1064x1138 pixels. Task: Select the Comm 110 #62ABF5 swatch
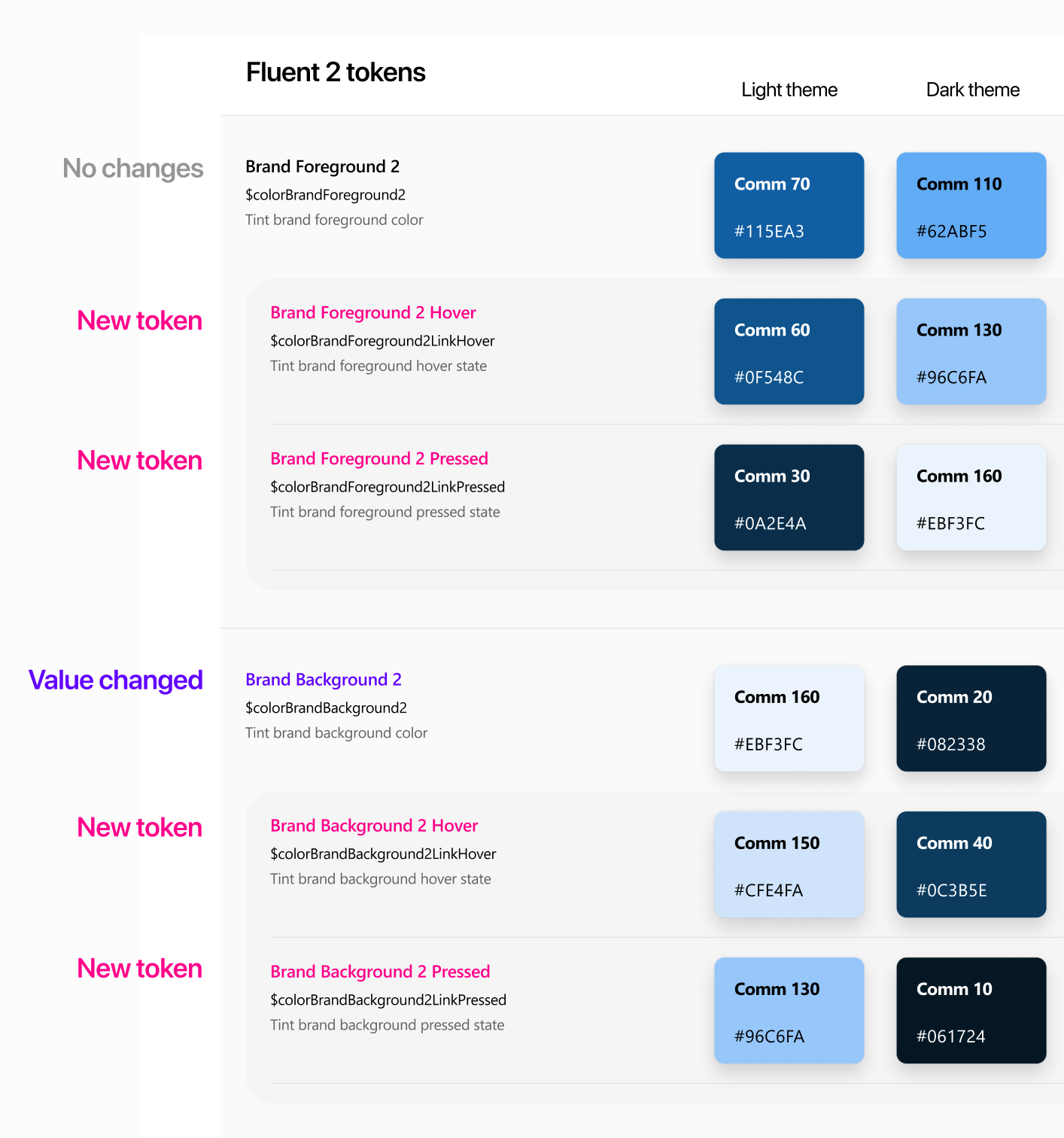pyautogui.click(x=971, y=205)
